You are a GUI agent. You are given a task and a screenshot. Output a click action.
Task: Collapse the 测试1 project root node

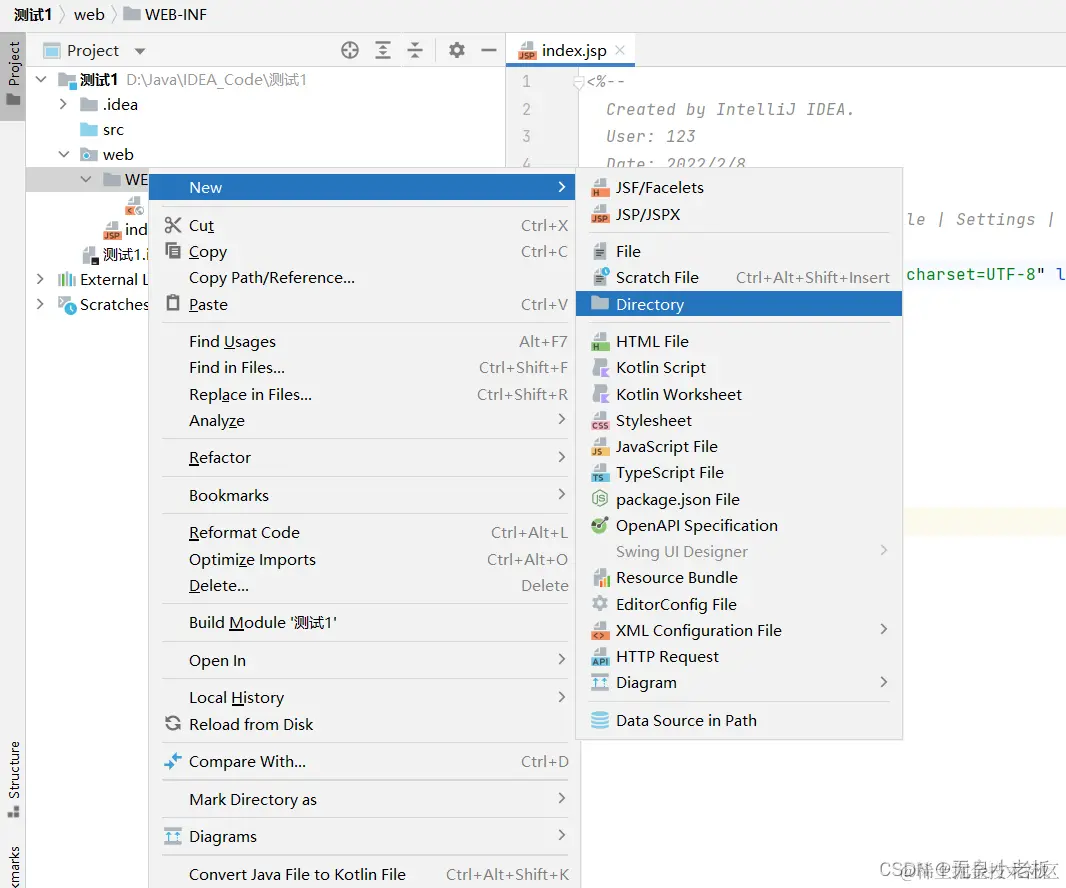click(41, 80)
